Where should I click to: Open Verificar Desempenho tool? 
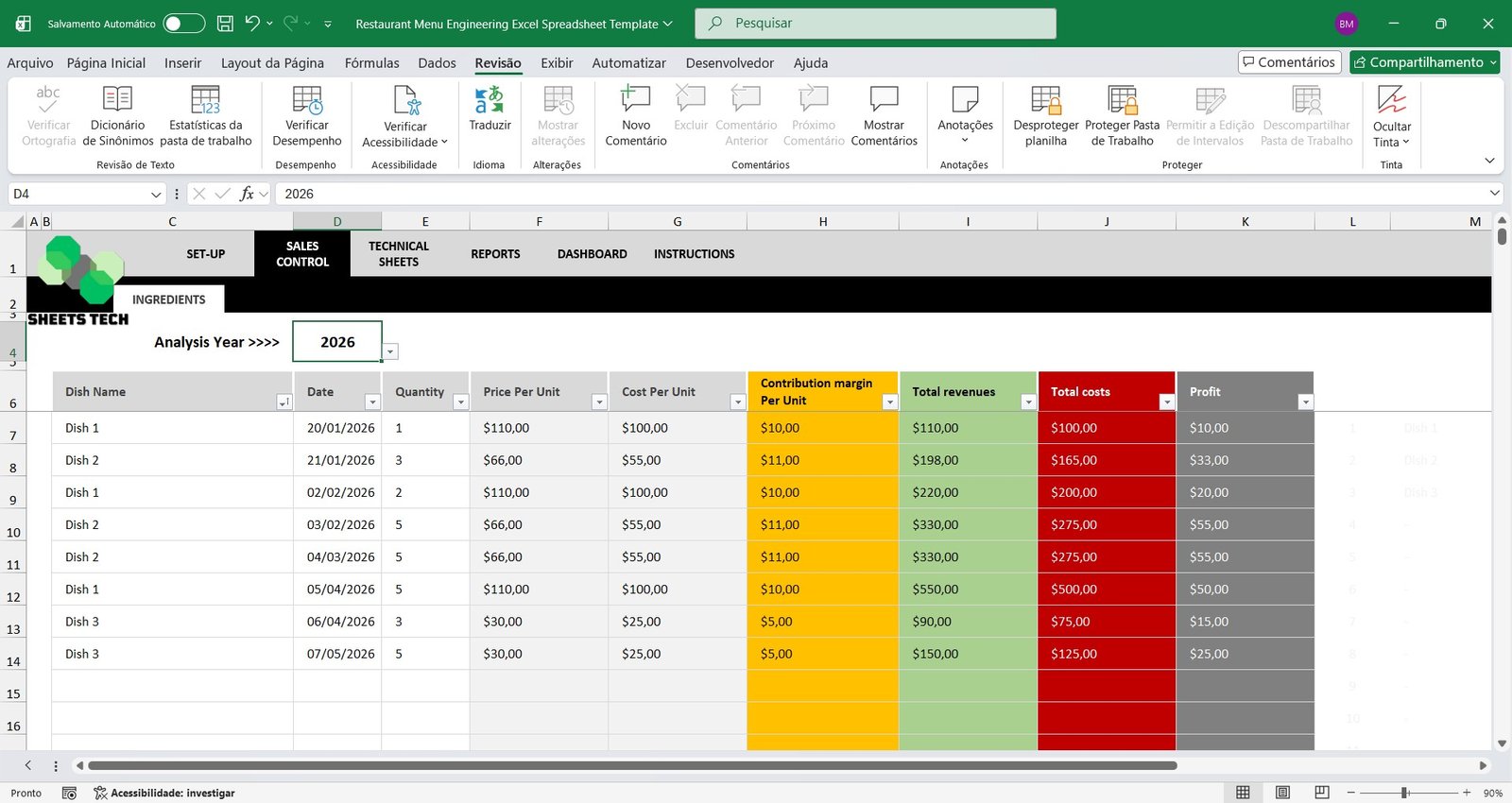(307, 100)
